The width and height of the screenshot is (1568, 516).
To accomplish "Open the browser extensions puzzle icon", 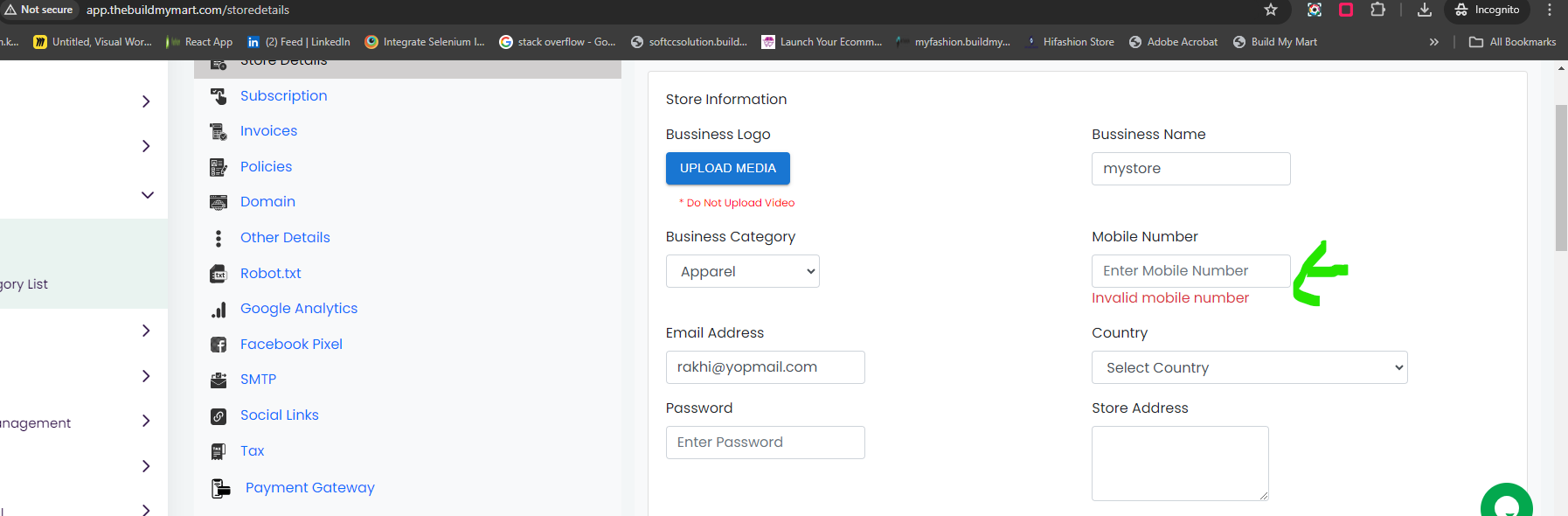I will click(x=1378, y=10).
